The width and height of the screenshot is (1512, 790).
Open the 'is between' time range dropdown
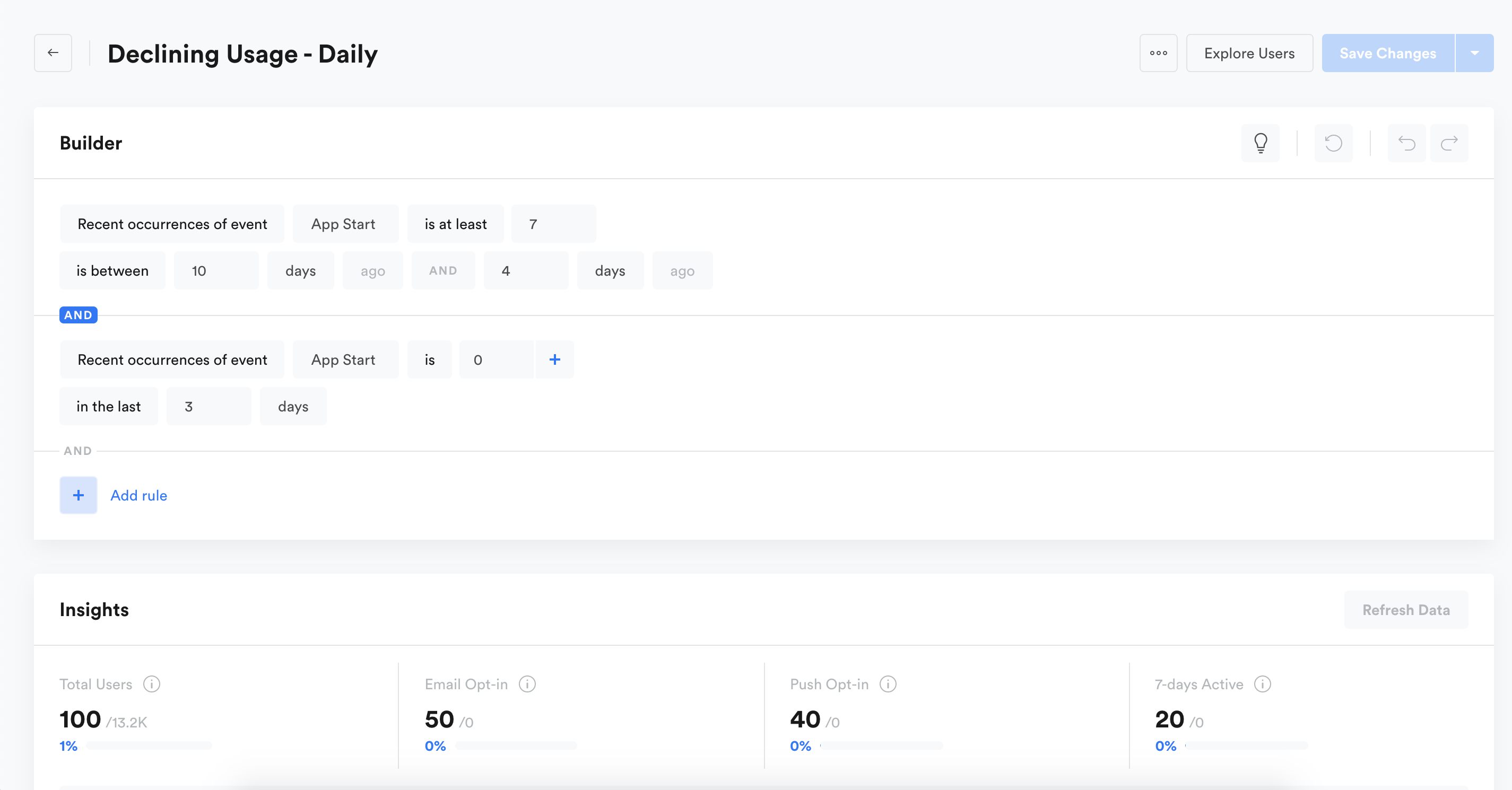(x=112, y=270)
